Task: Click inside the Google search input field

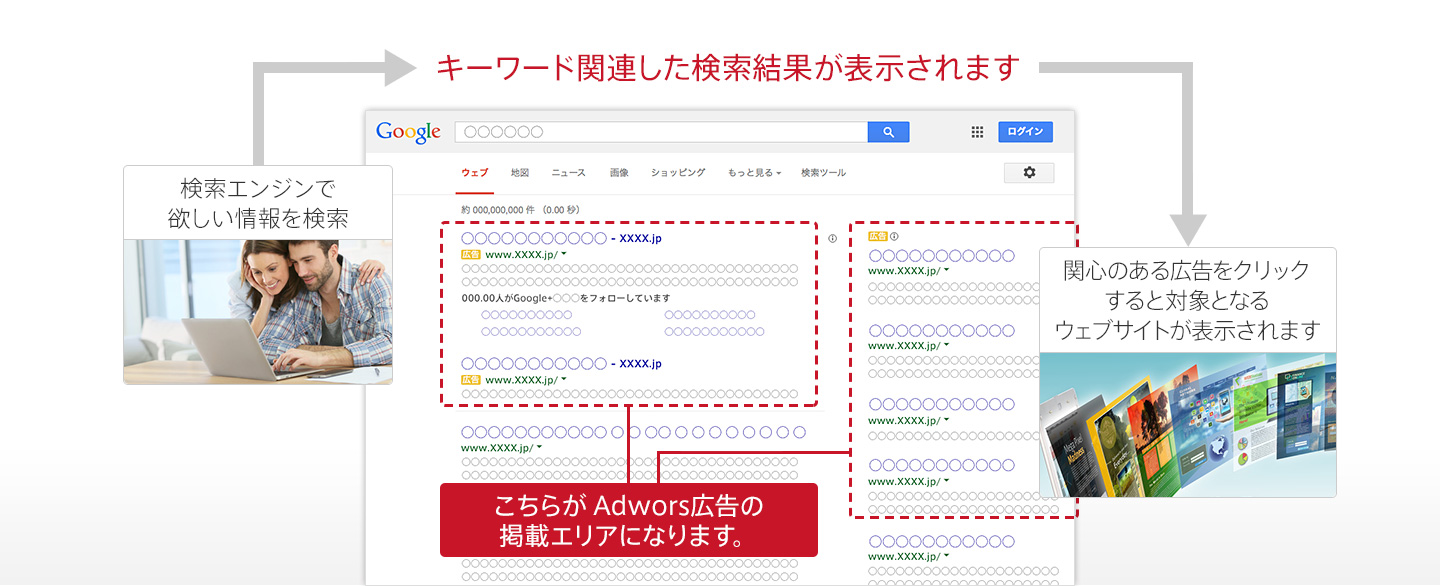Action: click(660, 132)
